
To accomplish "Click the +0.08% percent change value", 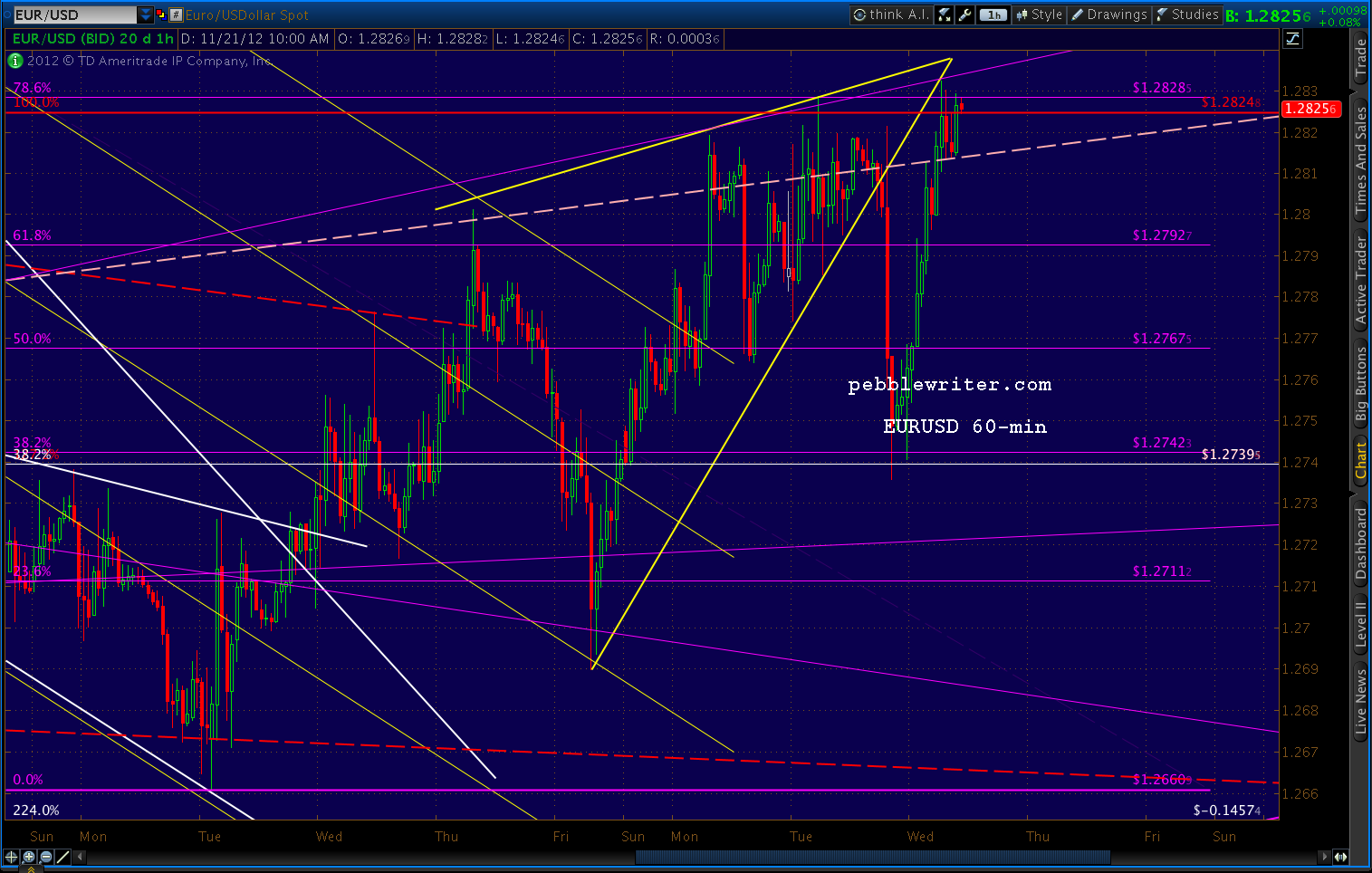I will (1341, 22).
